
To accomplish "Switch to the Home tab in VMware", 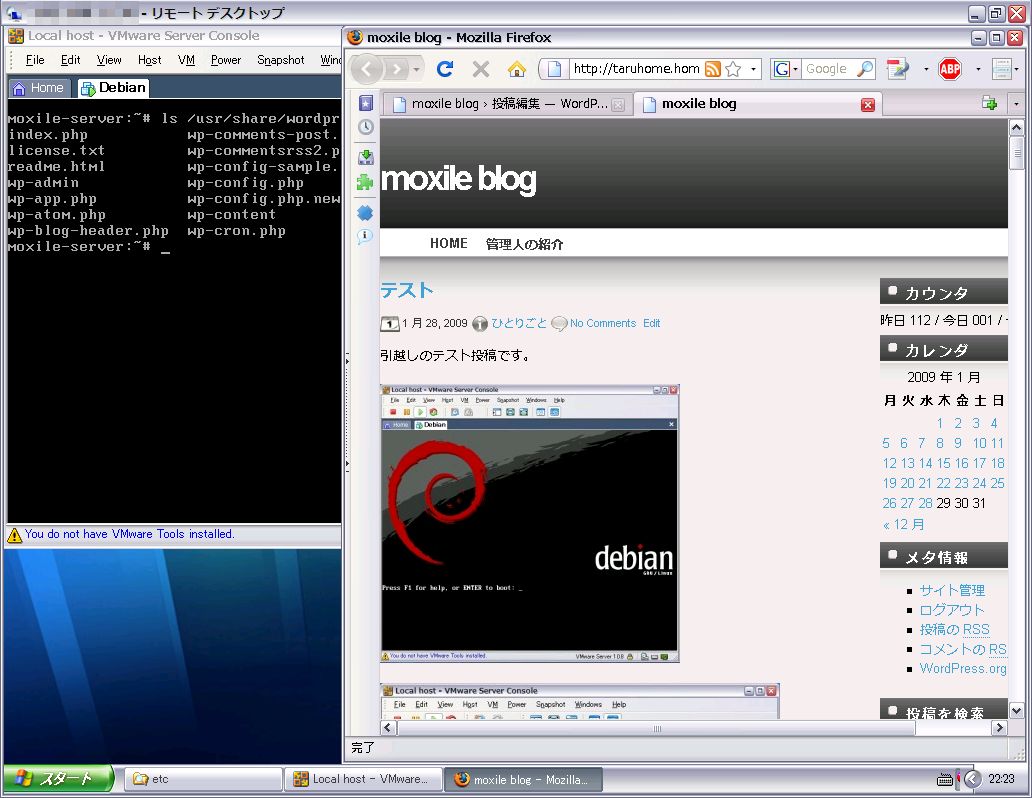I will [39, 88].
